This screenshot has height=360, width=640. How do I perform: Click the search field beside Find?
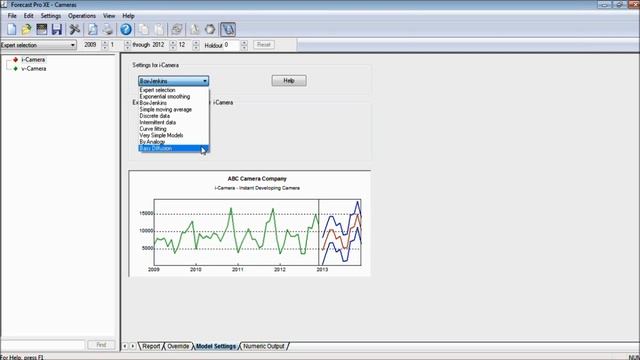click(x=43, y=345)
